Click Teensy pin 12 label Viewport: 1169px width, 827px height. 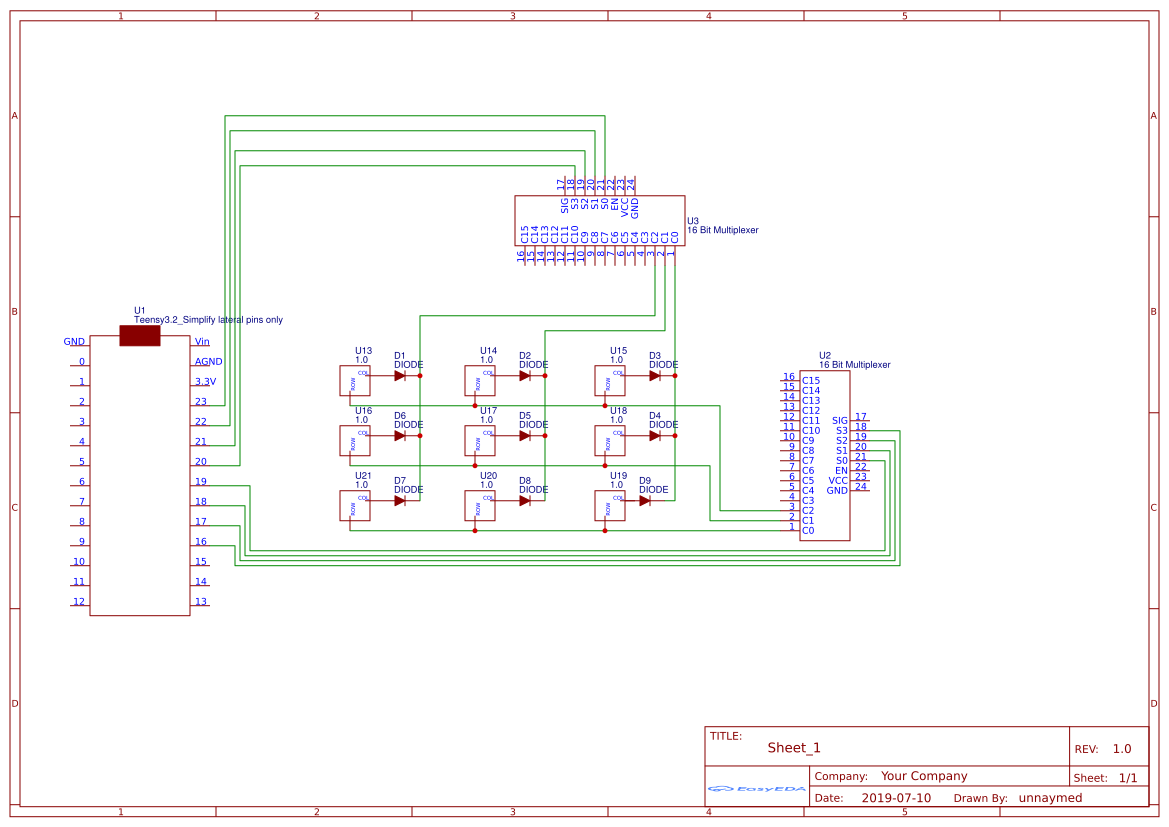[79, 602]
